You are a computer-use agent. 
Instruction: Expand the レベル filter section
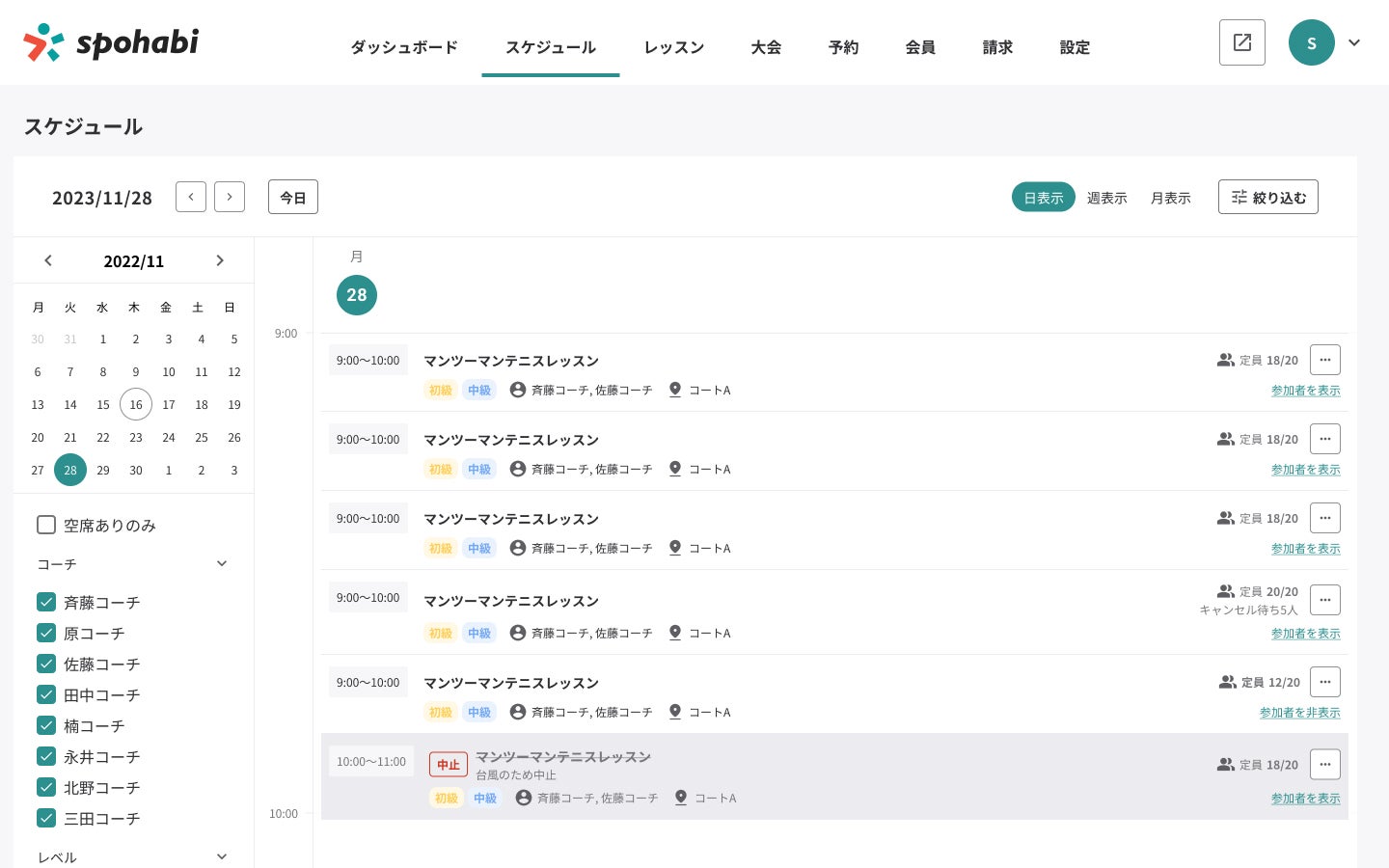pyautogui.click(x=222, y=856)
